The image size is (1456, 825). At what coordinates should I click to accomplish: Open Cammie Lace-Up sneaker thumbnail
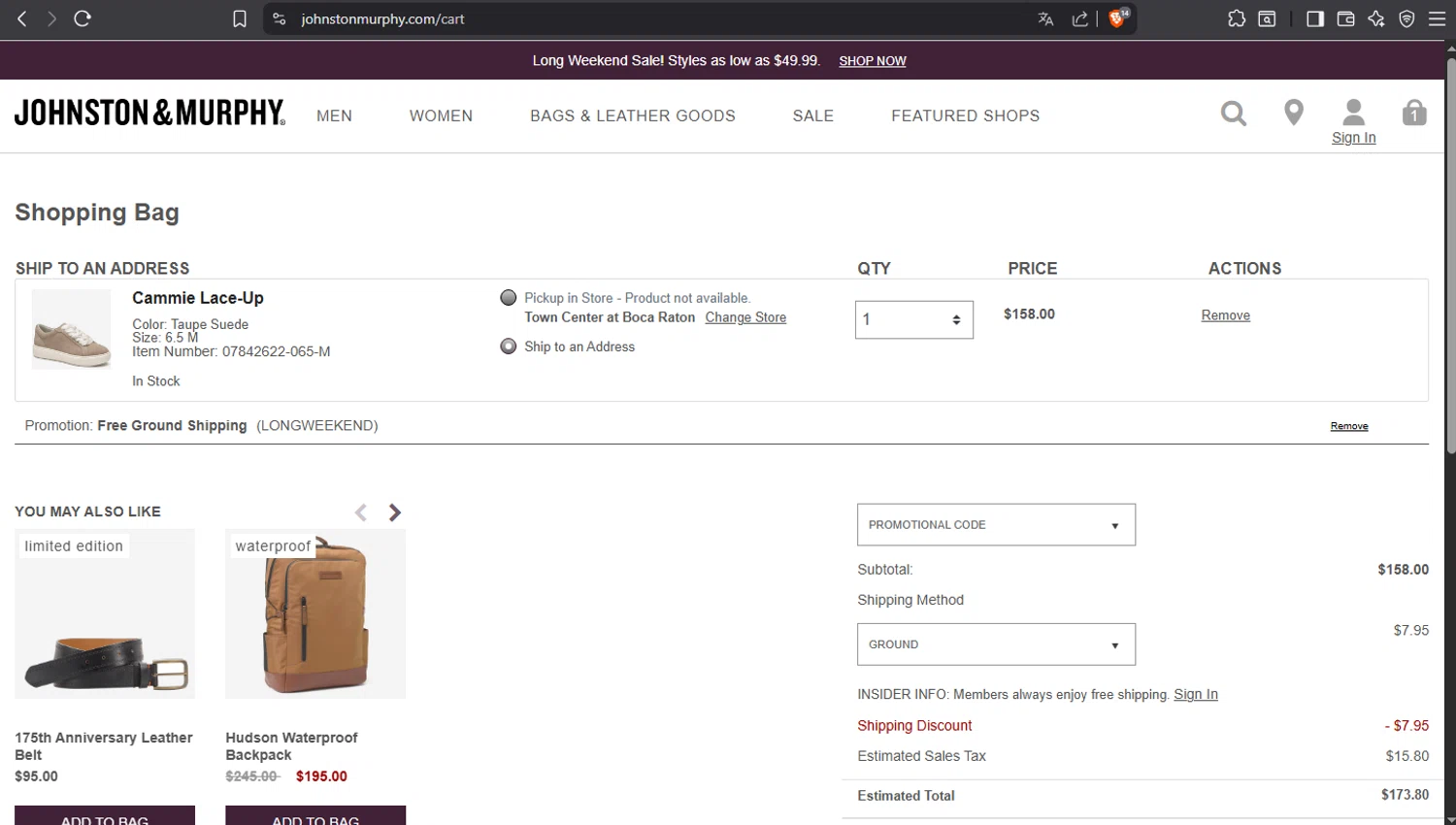[x=72, y=330]
